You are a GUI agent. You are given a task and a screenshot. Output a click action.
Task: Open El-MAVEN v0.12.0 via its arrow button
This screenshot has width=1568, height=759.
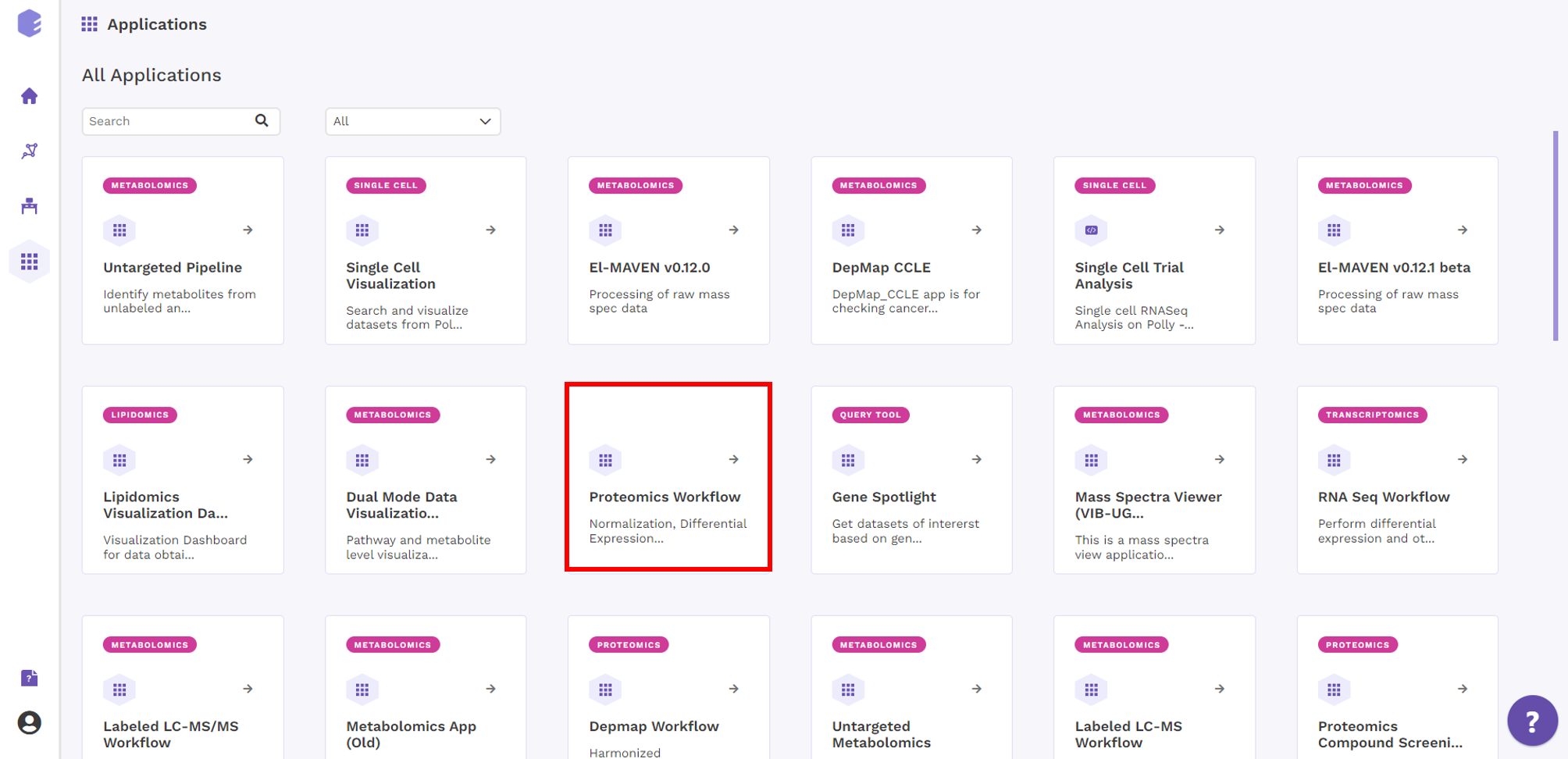(x=733, y=230)
